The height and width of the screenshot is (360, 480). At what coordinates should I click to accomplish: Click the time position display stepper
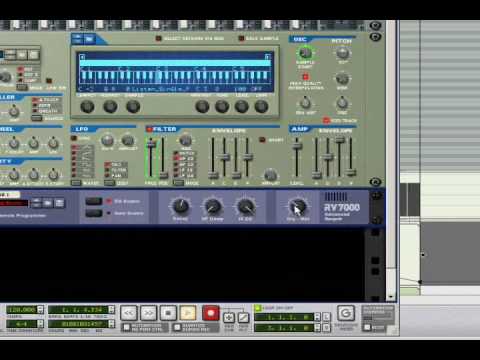pos(112,324)
